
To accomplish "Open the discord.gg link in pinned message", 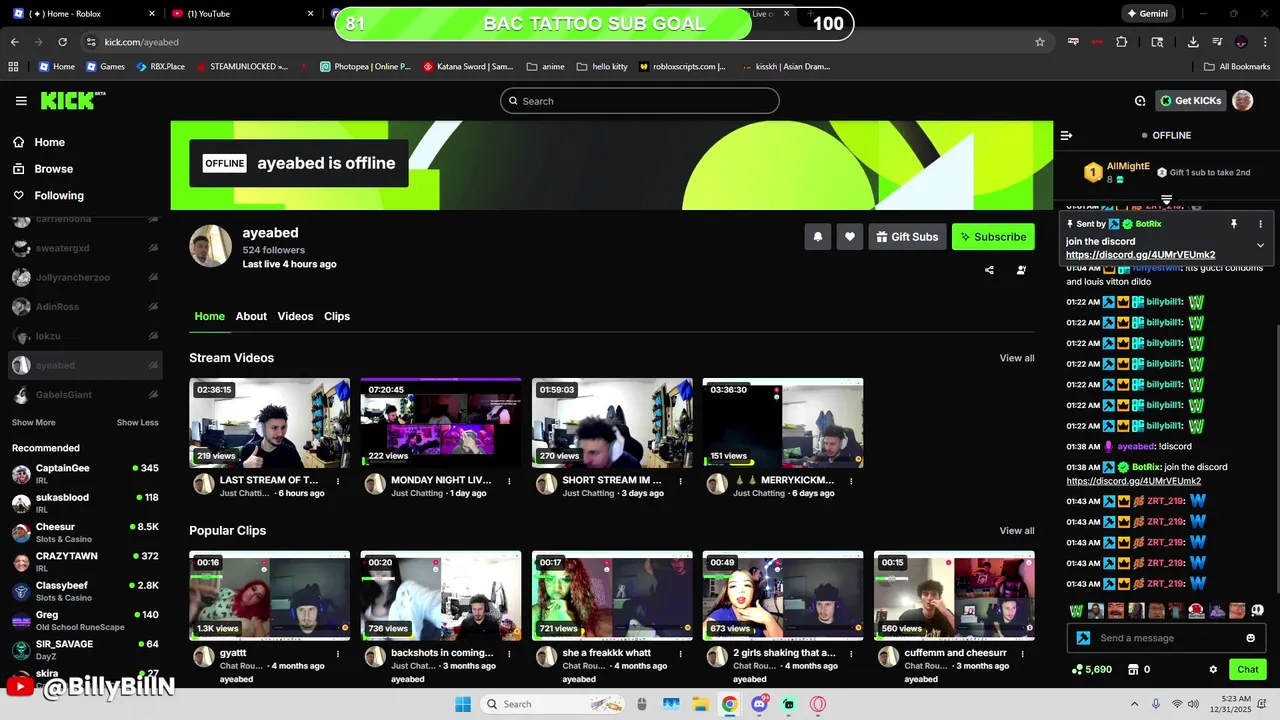I will (x=1140, y=255).
